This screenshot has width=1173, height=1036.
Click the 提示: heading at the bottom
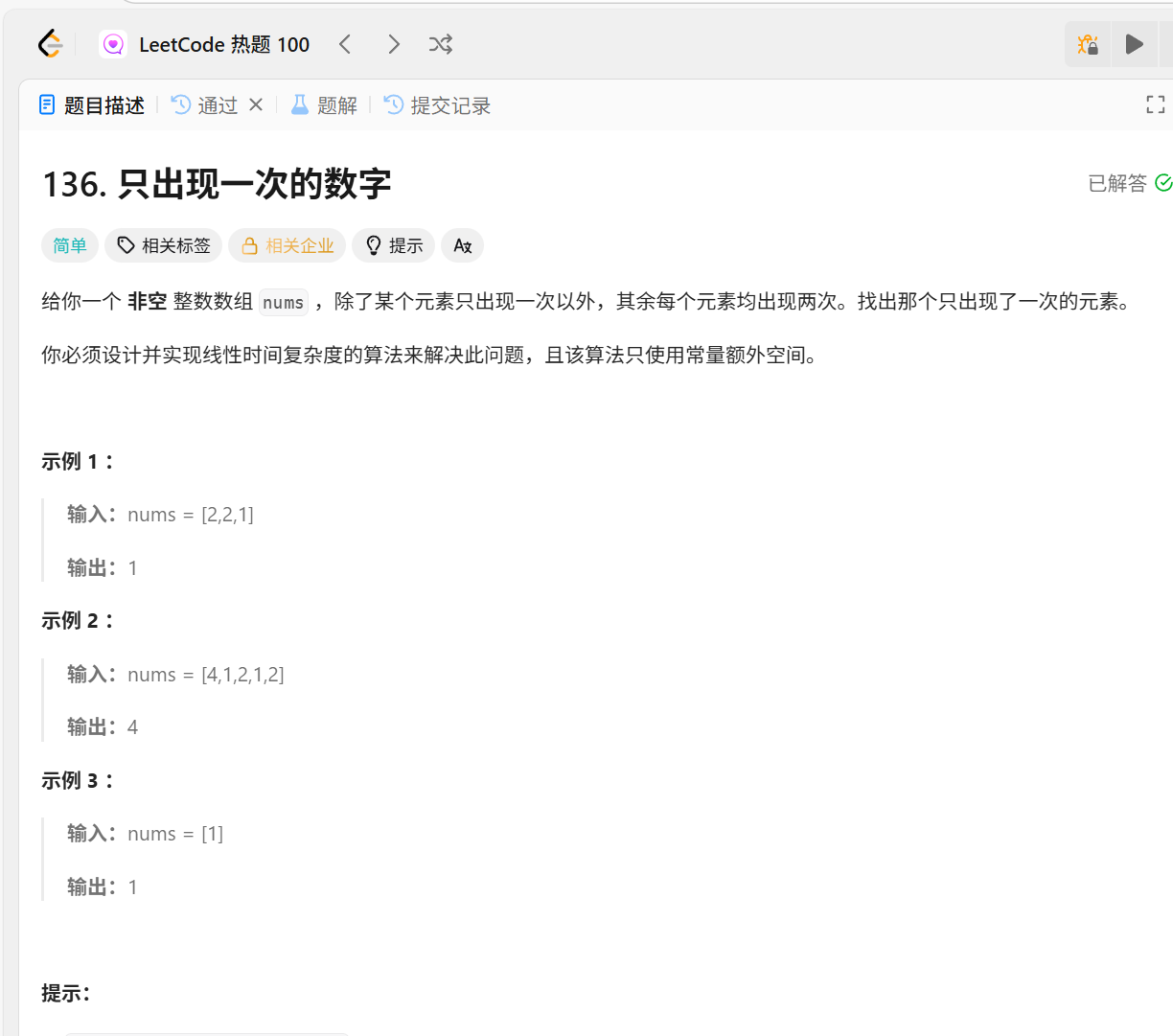[x=66, y=994]
